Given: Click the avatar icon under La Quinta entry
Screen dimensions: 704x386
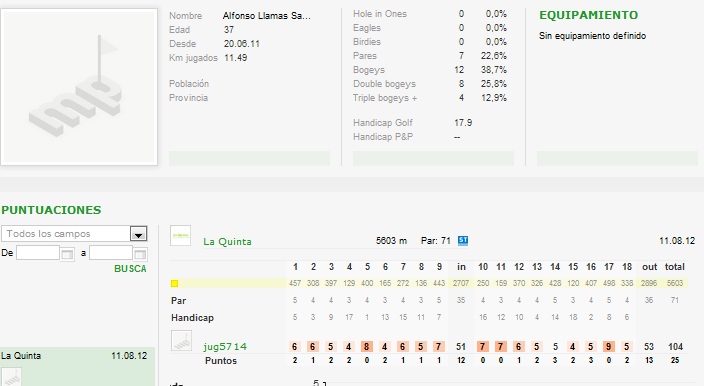Looking at the screenshot, I should (x=11, y=377).
